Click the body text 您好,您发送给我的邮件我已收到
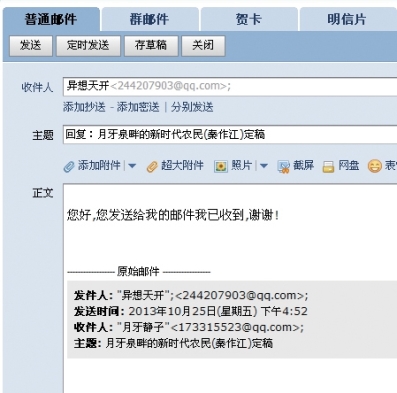This screenshot has height=393, width=397. click(173, 215)
